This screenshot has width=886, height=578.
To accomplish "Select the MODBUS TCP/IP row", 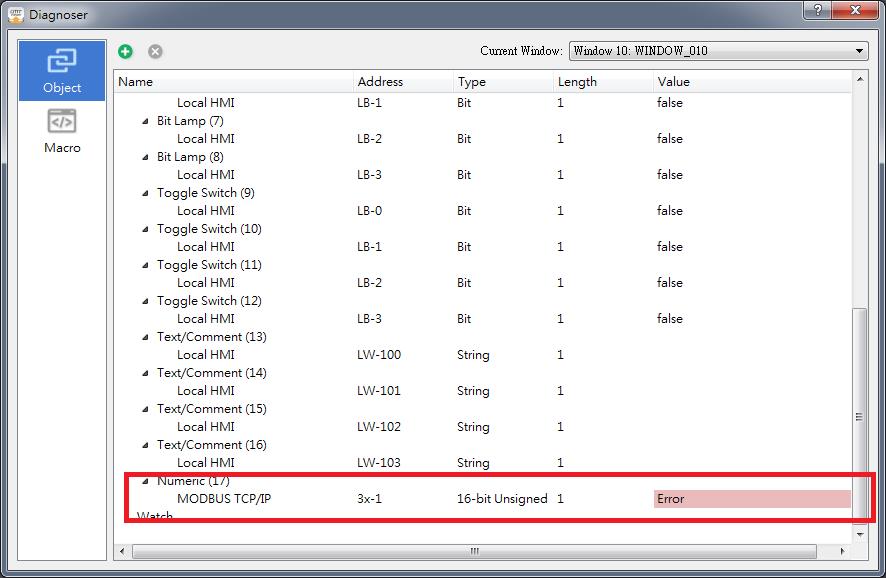I will [x=224, y=499].
